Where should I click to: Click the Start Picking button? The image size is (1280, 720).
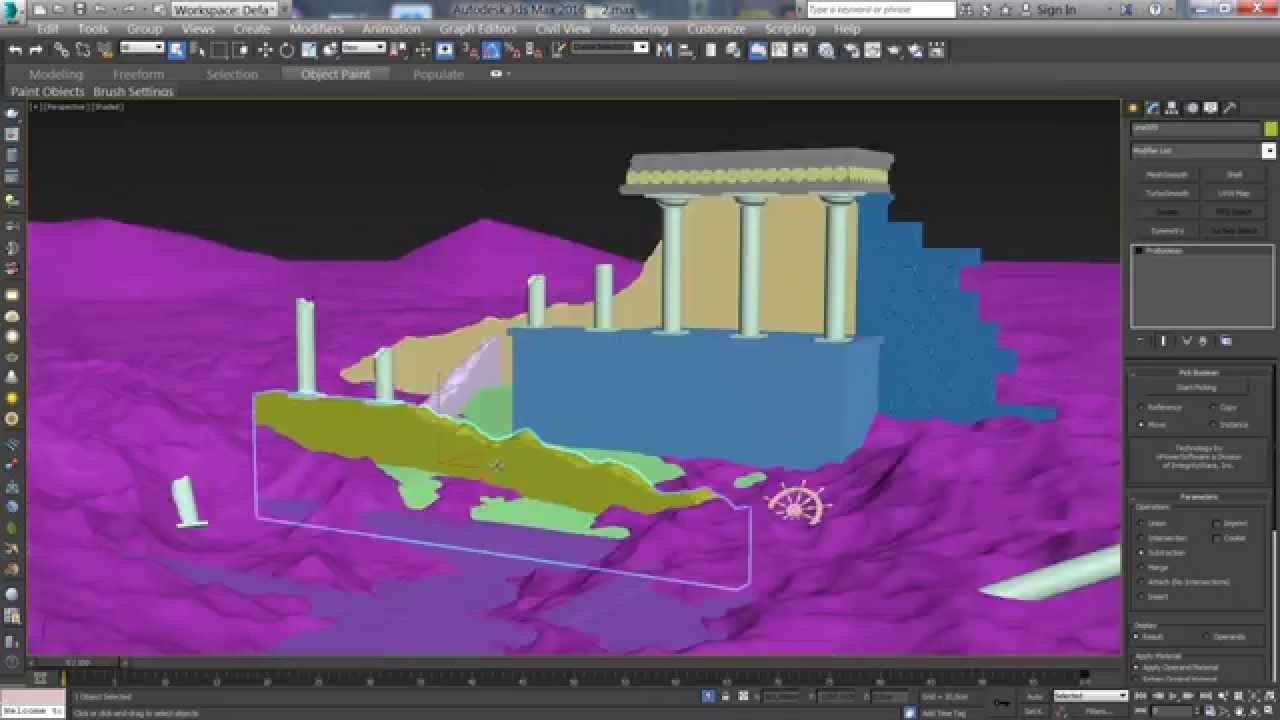coord(1197,388)
